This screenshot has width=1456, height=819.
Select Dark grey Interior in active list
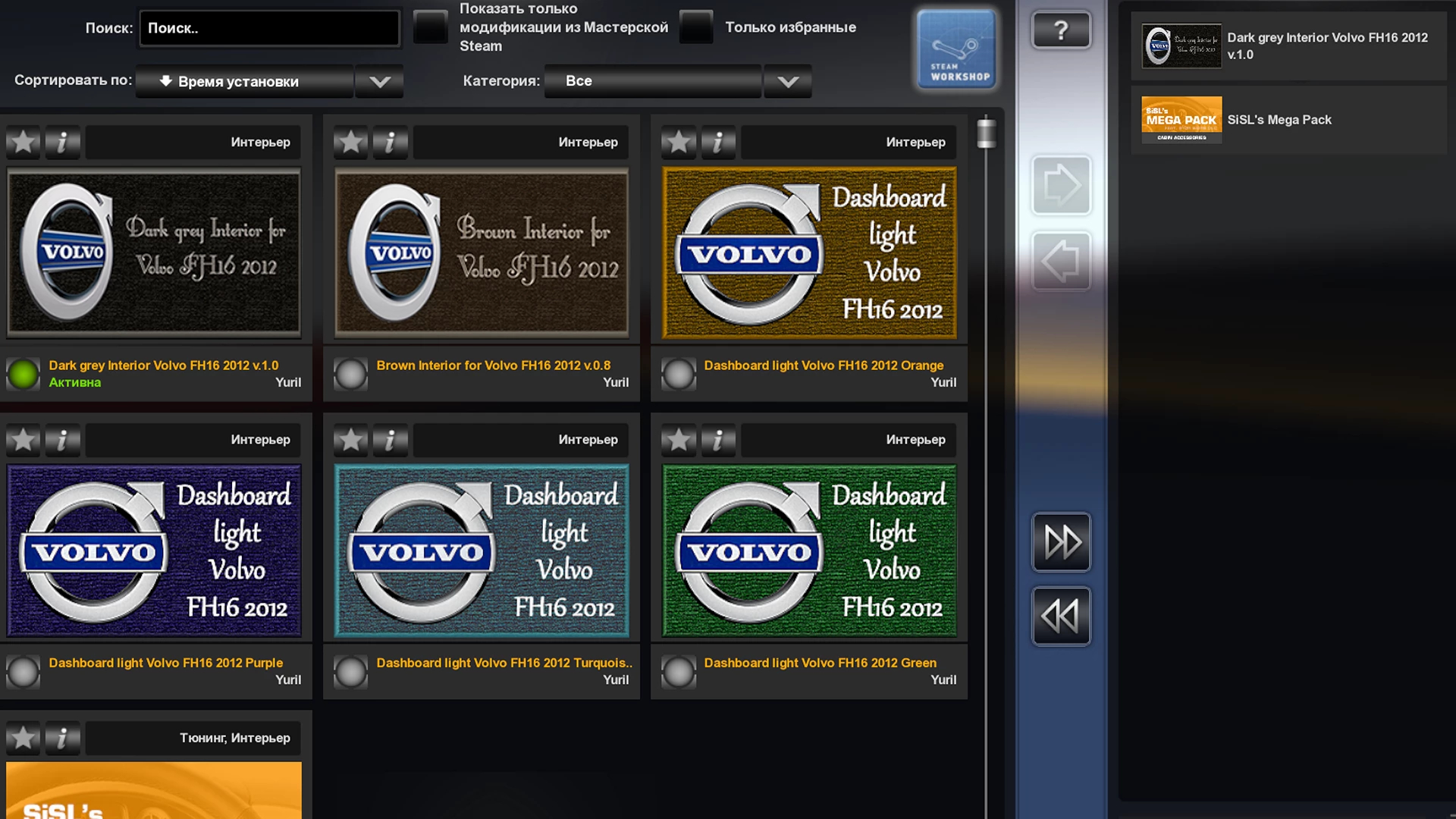click(x=1288, y=45)
